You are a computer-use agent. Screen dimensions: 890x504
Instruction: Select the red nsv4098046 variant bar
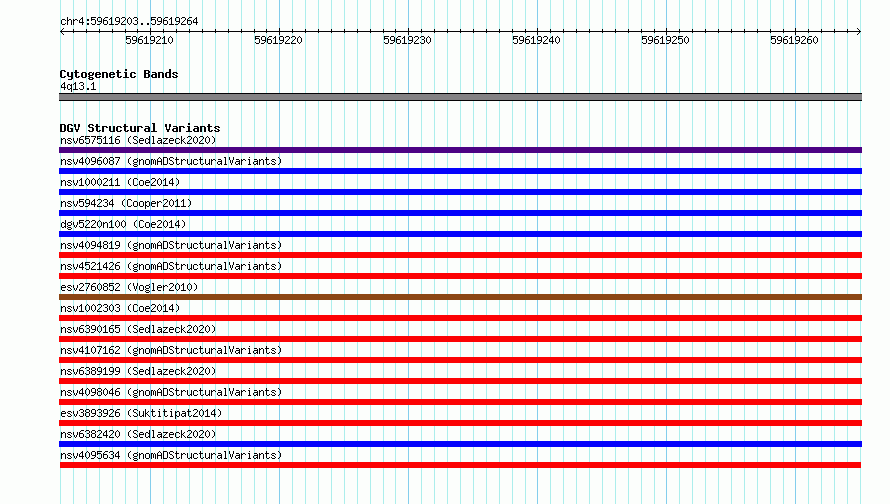pyautogui.click(x=460, y=402)
